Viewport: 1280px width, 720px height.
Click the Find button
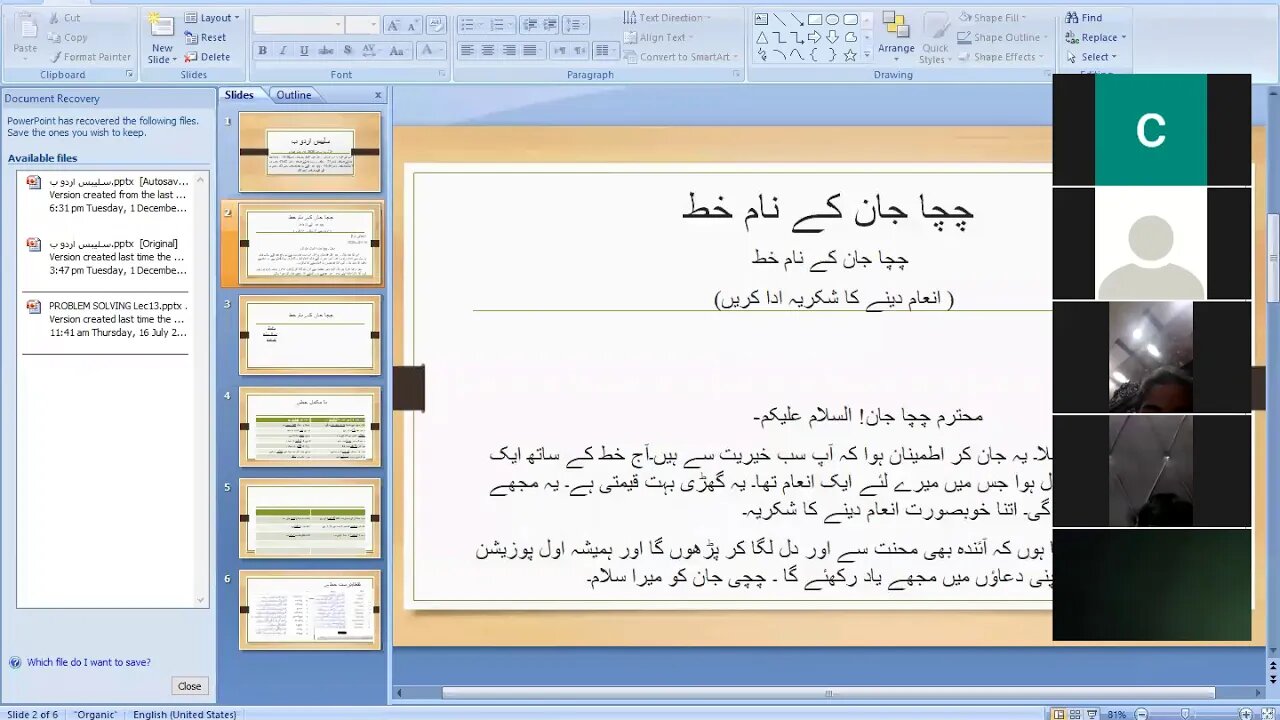(1084, 18)
